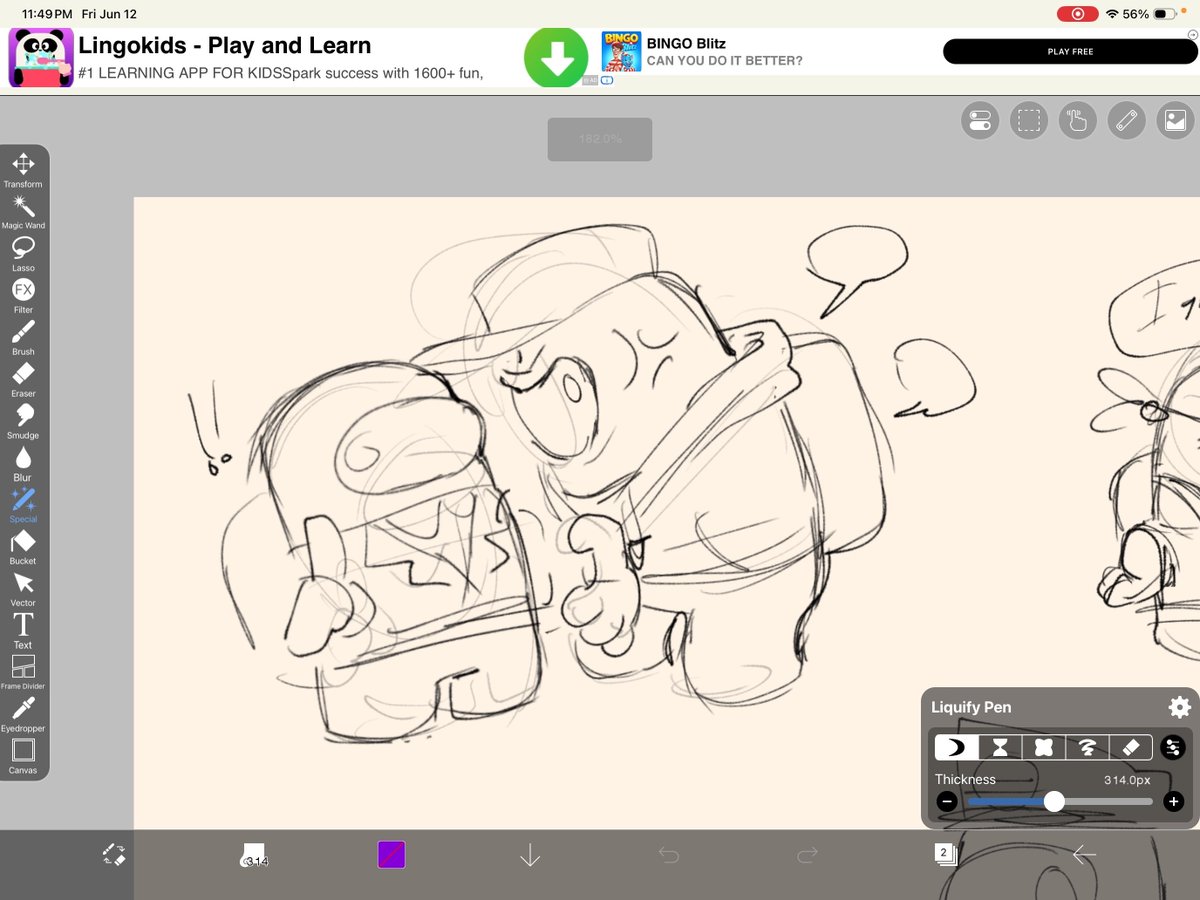1200x900 pixels.
Task: Open the selection area dashed-square tool
Action: click(x=1029, y=121)
